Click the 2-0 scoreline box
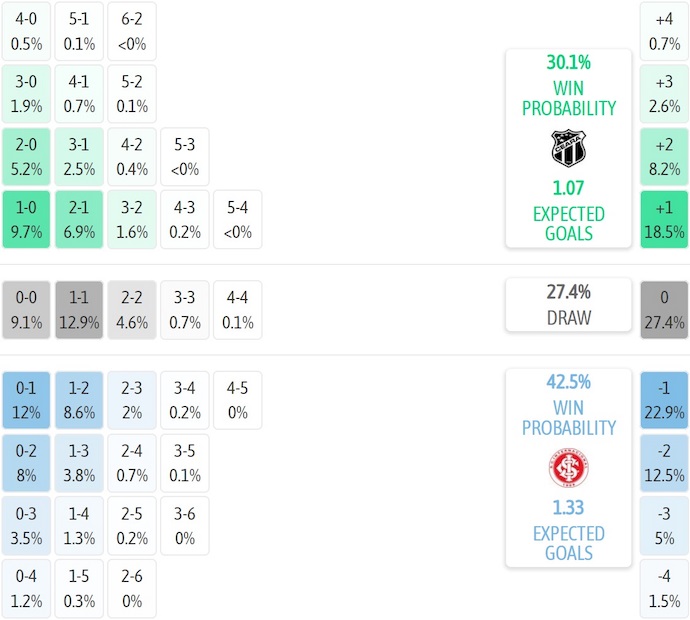 pos(26,158)
